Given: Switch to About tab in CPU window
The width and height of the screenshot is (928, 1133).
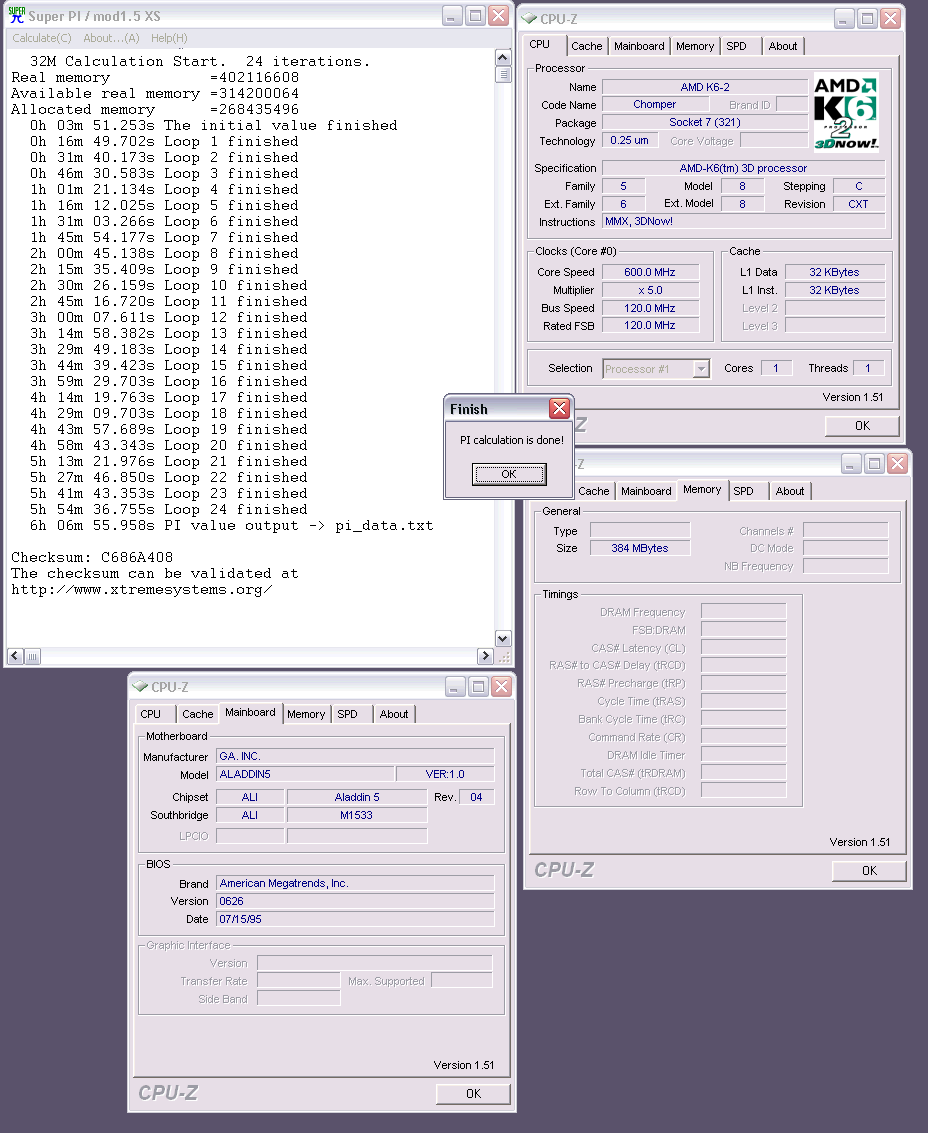Looking at the screenshot, I should pyautogui.click(x=783, y=46).
